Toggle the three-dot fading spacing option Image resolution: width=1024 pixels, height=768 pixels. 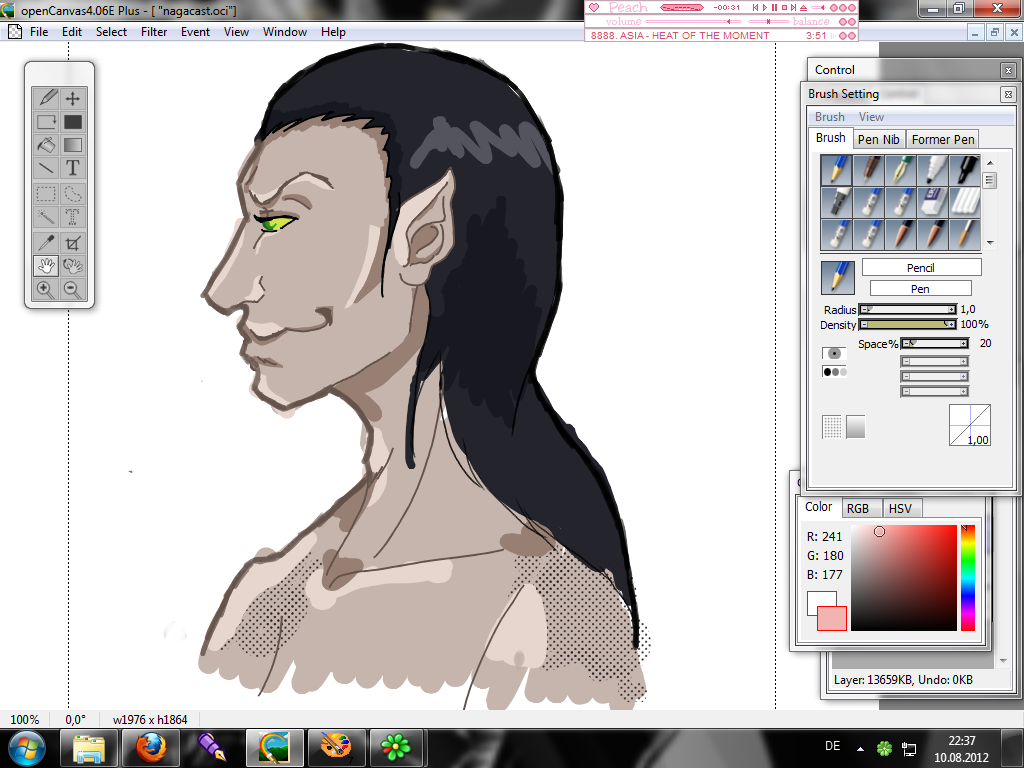834,372
